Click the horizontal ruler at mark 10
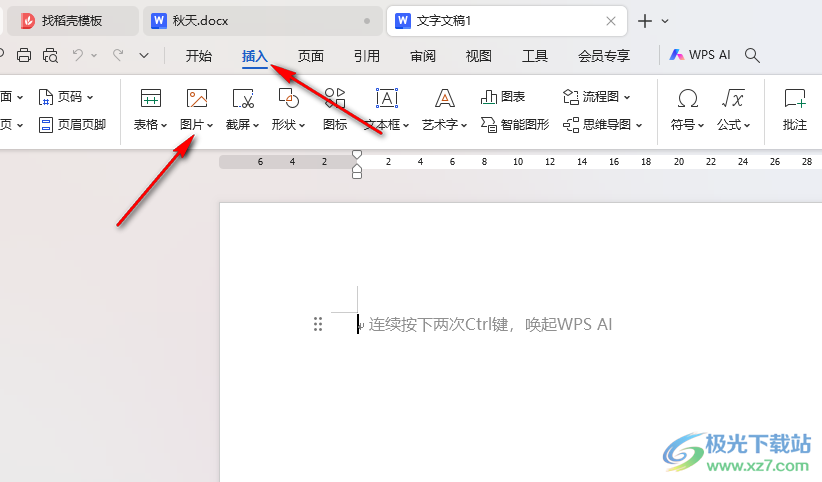Viewport: 822px width, 482px height. pyautogui.click(x=518, y=162)
